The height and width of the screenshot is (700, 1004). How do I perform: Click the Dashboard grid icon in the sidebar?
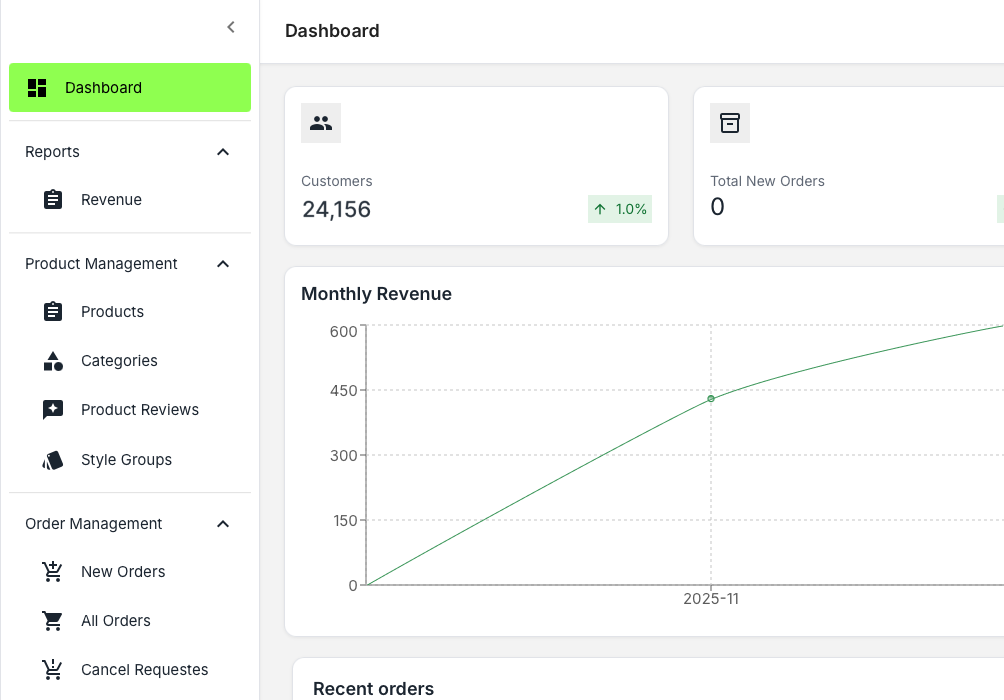tap(37, 88)
